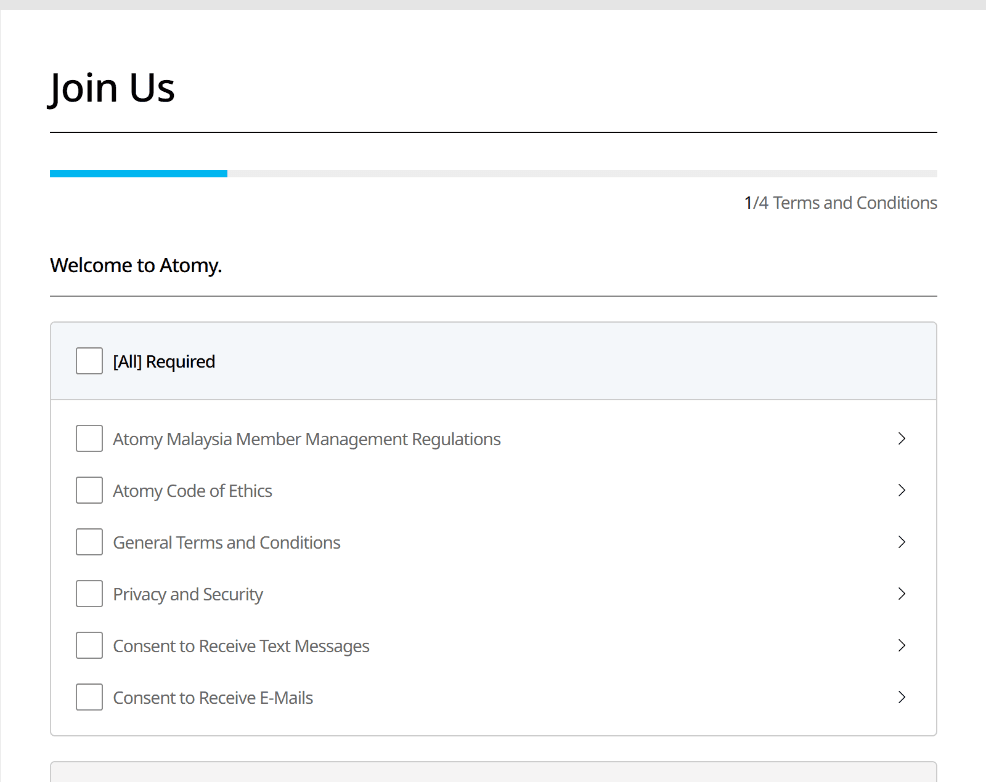Expand Consent to Receive E-Mails chevron
This screenshot has height=782, width=986.
(902, 697)
